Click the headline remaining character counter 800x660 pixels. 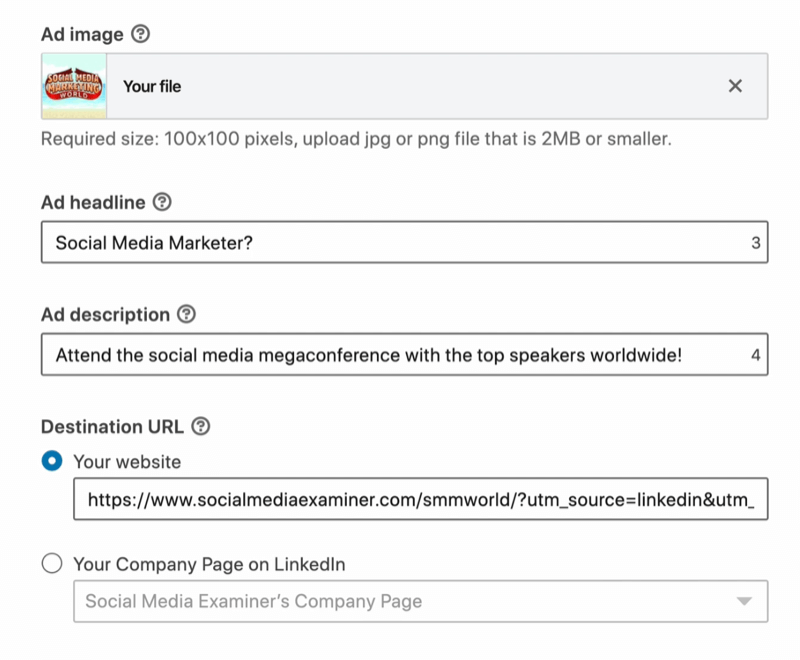tap(756, 243)
